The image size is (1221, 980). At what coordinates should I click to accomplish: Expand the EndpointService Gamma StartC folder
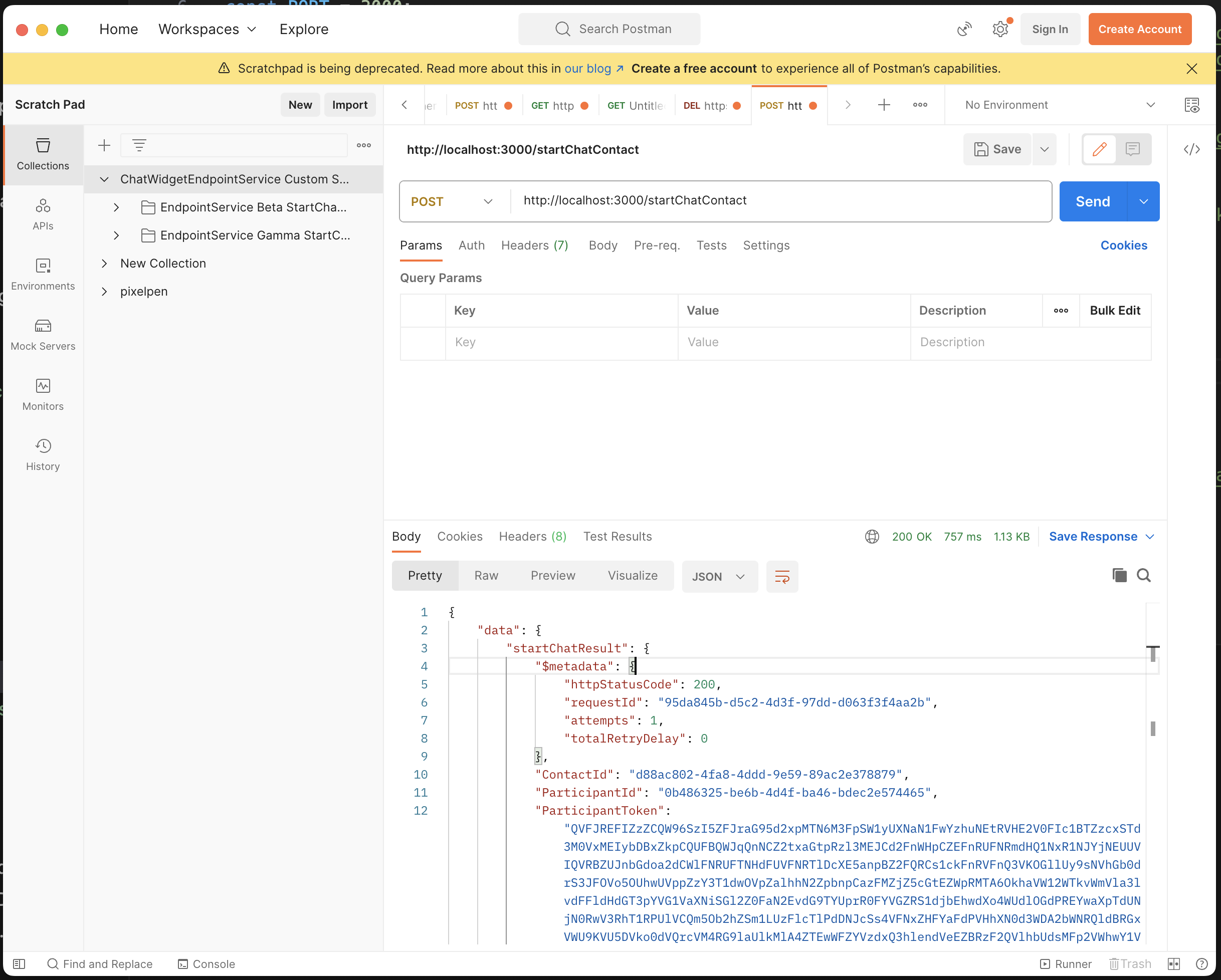[x=116, y=235]
